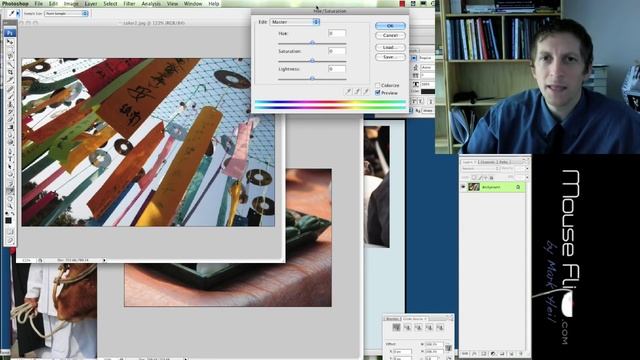Image resolution: width=640 pixels, height=360 pixels.
Task: Click the new adjustment layer icon
Action: point(492,354)
